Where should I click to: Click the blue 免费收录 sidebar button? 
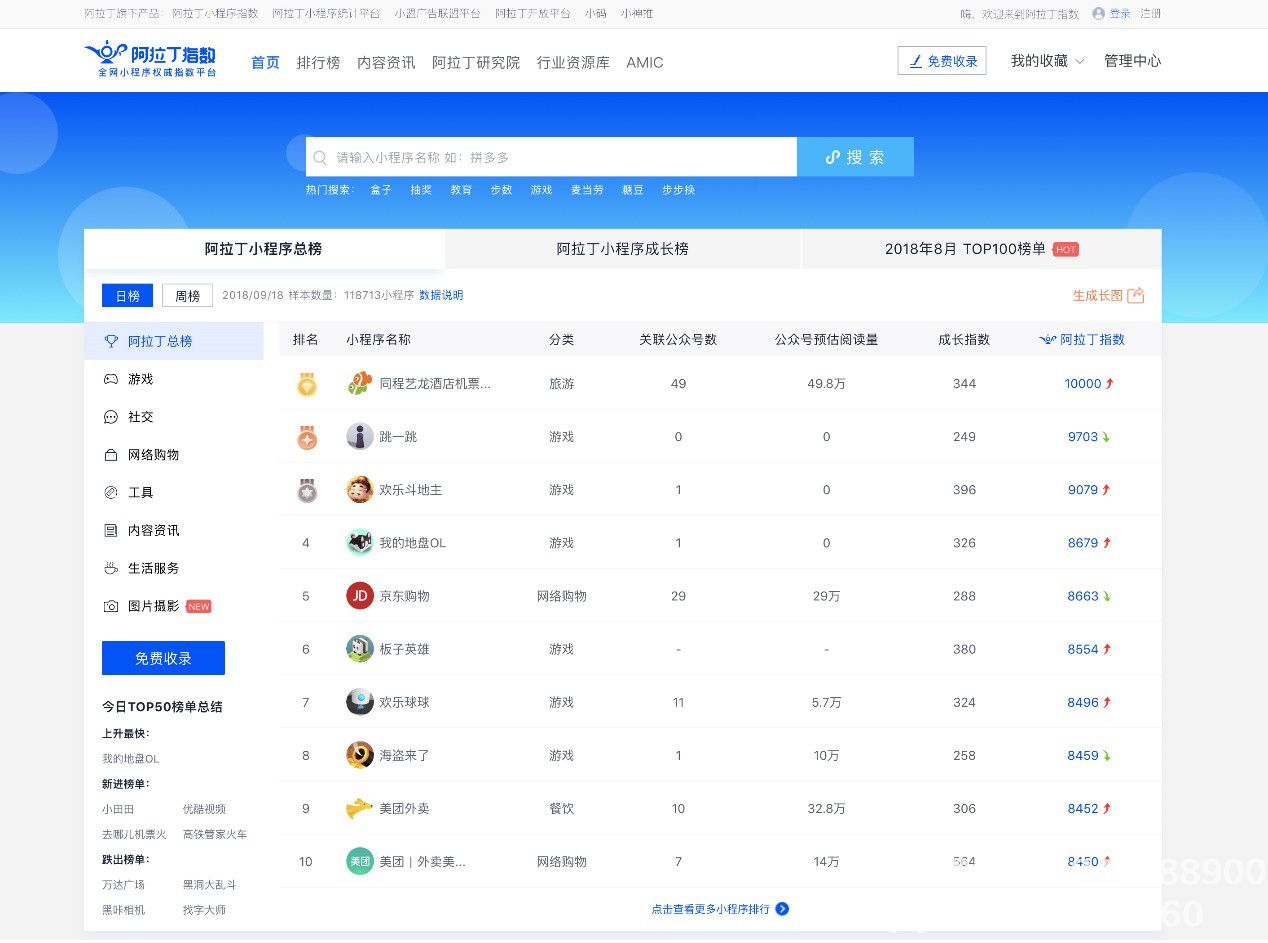163,658
